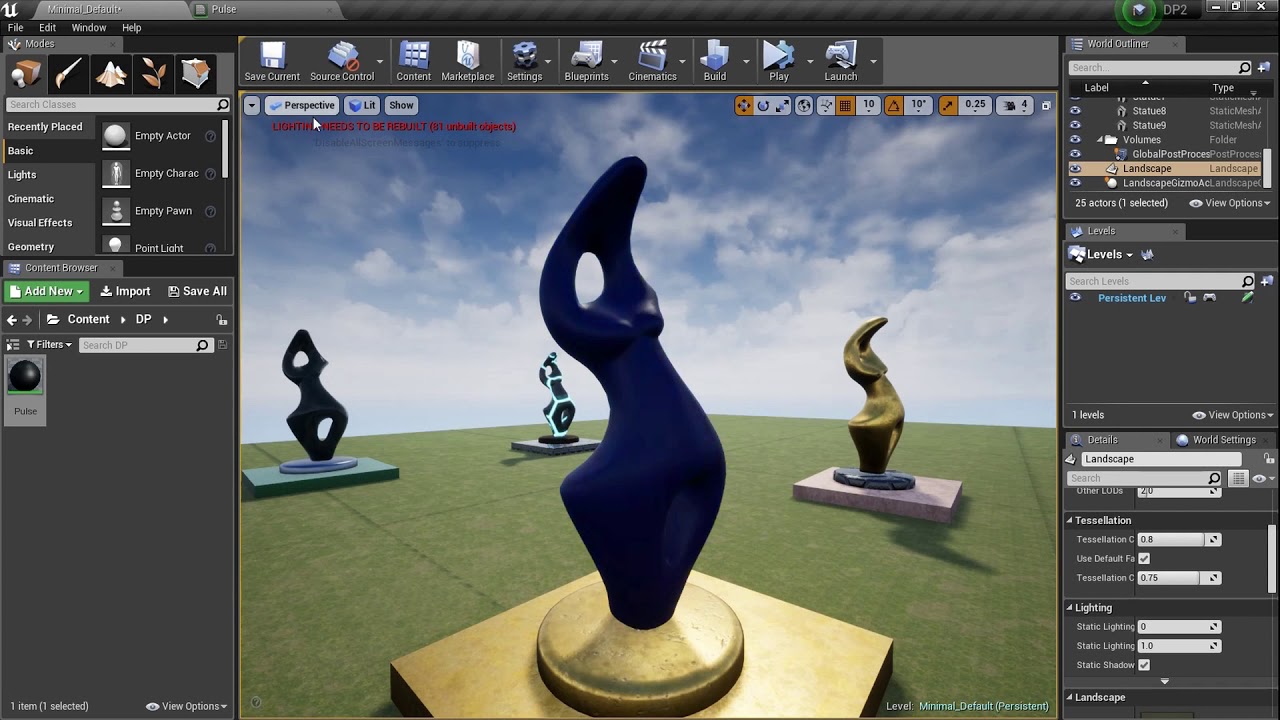Click the Perspective viewport button

[302, 105]
